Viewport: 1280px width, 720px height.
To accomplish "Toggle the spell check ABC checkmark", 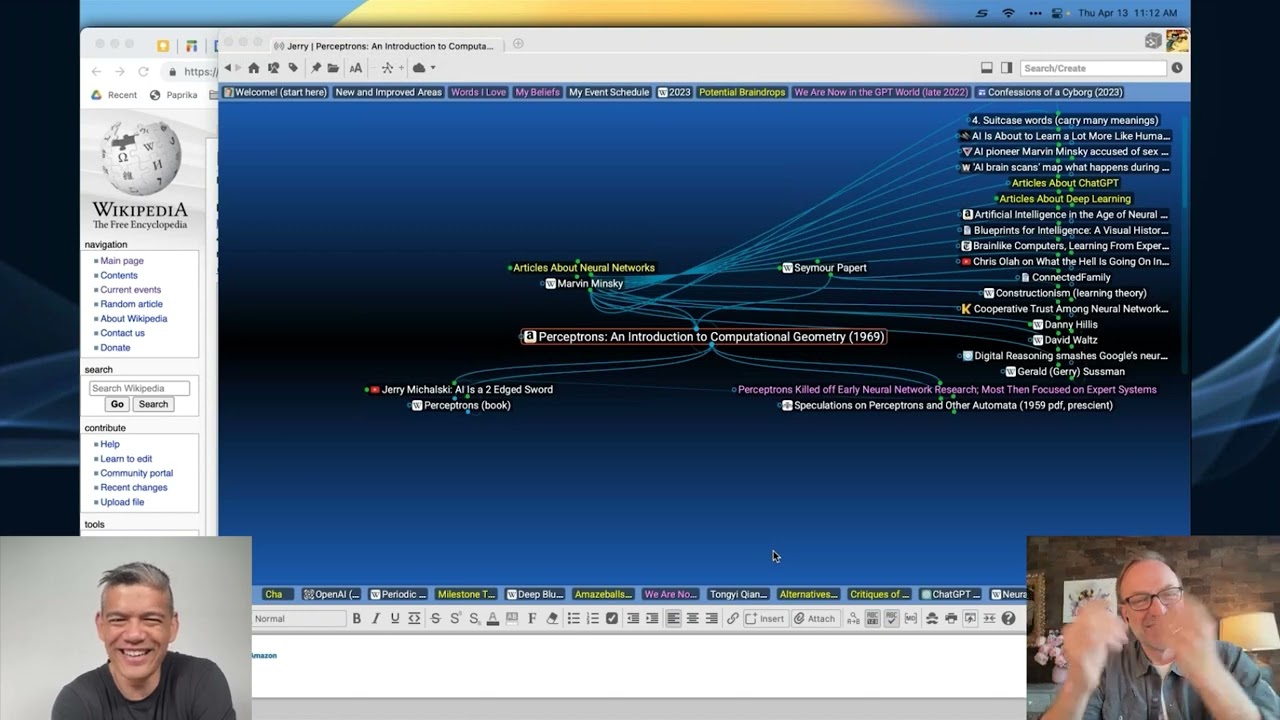I will coord(891,619).
